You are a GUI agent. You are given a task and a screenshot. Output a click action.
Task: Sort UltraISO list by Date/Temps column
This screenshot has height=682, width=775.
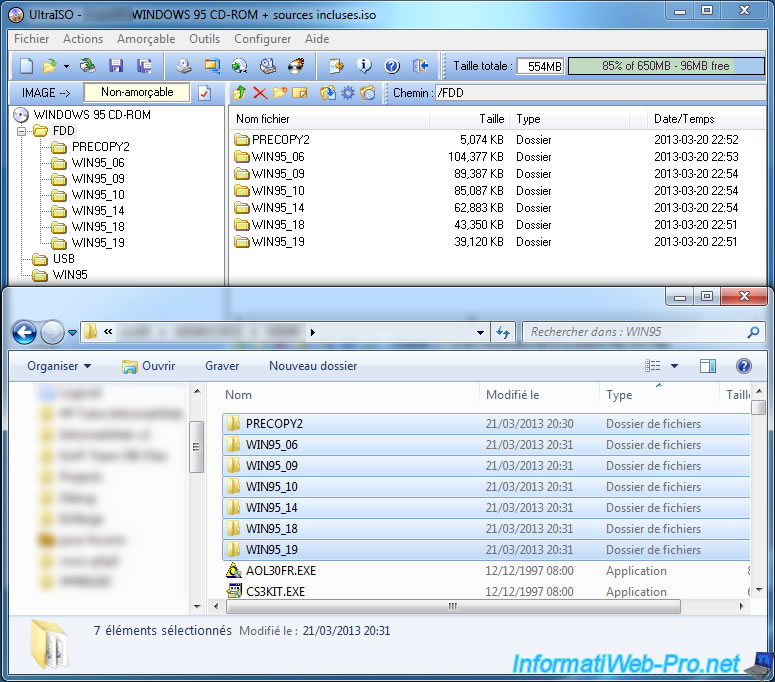click(x=706, y=119)
